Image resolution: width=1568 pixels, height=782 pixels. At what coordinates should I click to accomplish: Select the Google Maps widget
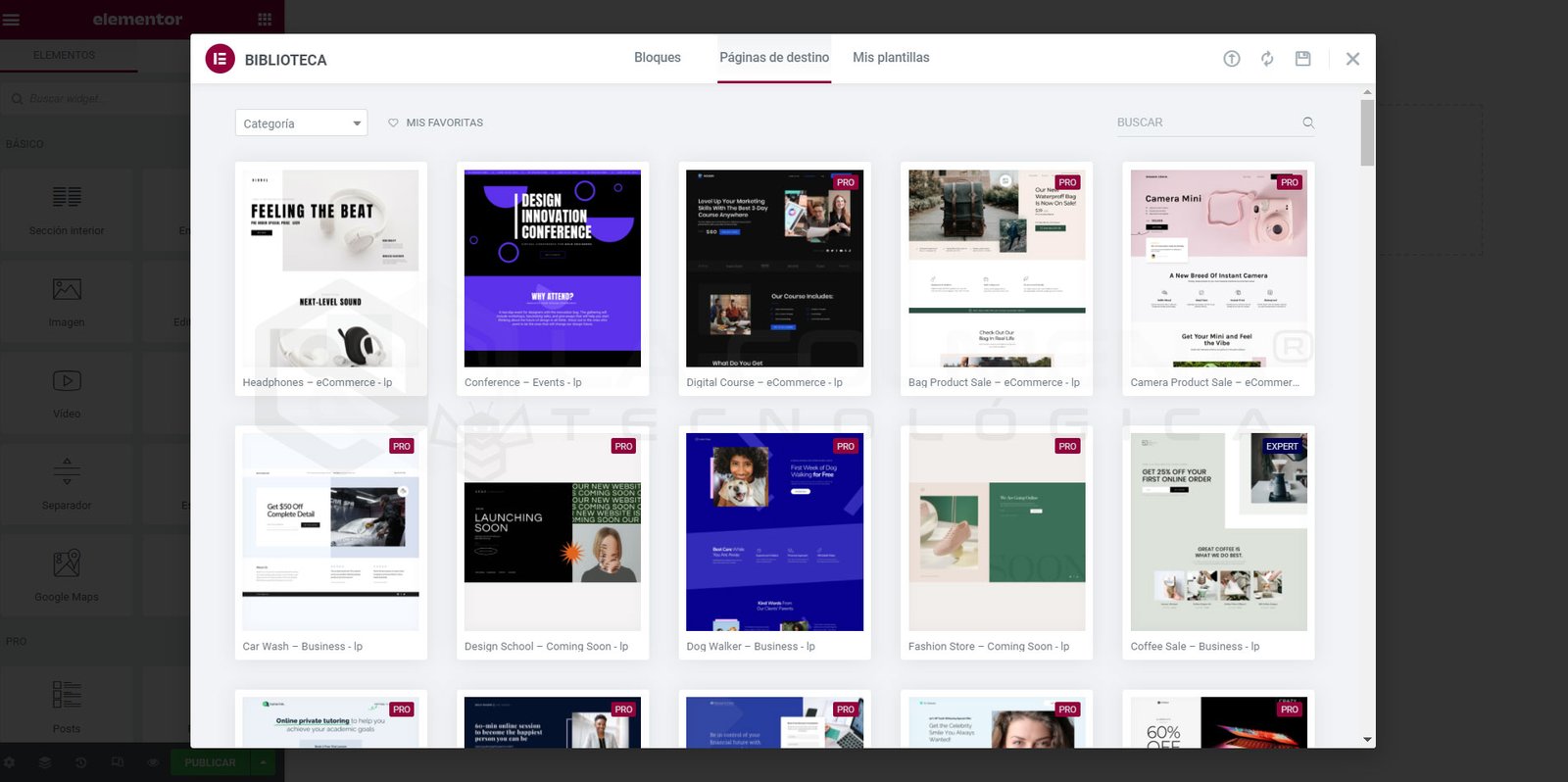[x=67, y=575]
